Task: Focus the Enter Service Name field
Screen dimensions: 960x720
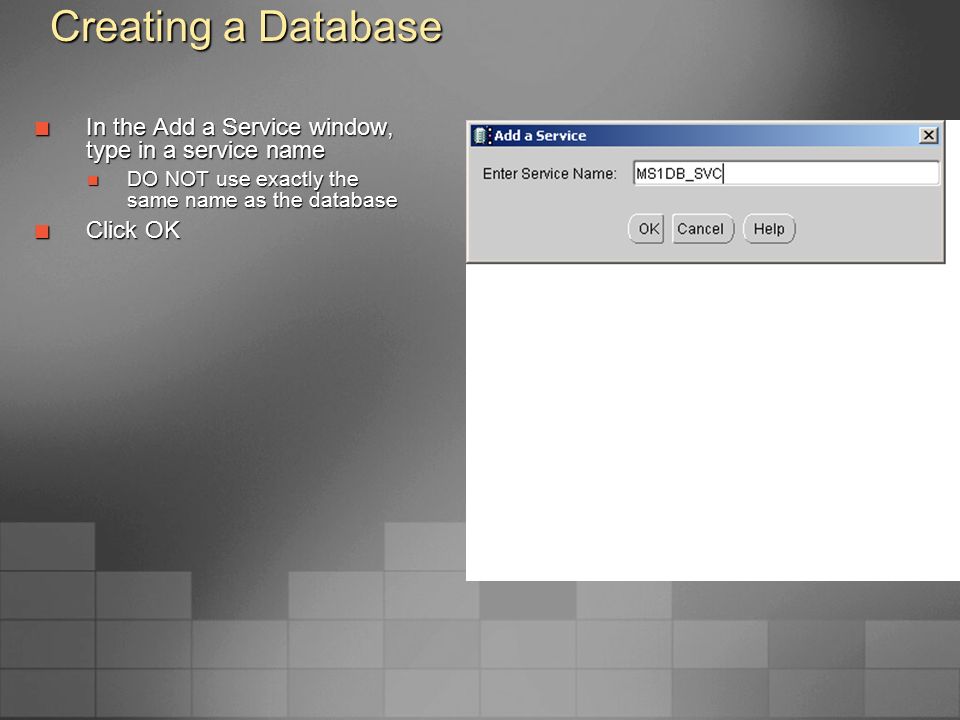Action: (786, 173)
